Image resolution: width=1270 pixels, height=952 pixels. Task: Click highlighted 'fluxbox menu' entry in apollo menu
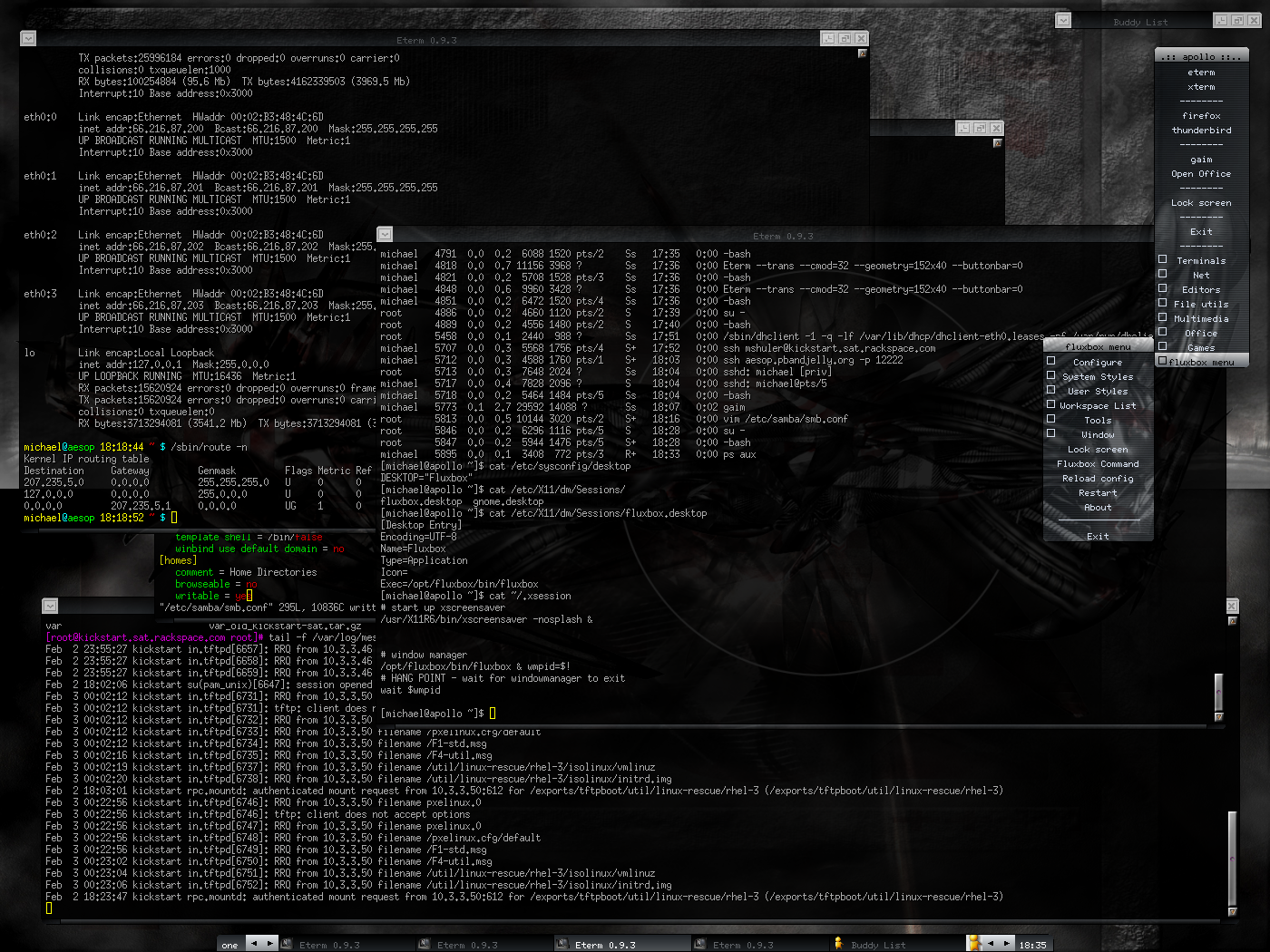pyautogui.click(x=1201, y=362)
